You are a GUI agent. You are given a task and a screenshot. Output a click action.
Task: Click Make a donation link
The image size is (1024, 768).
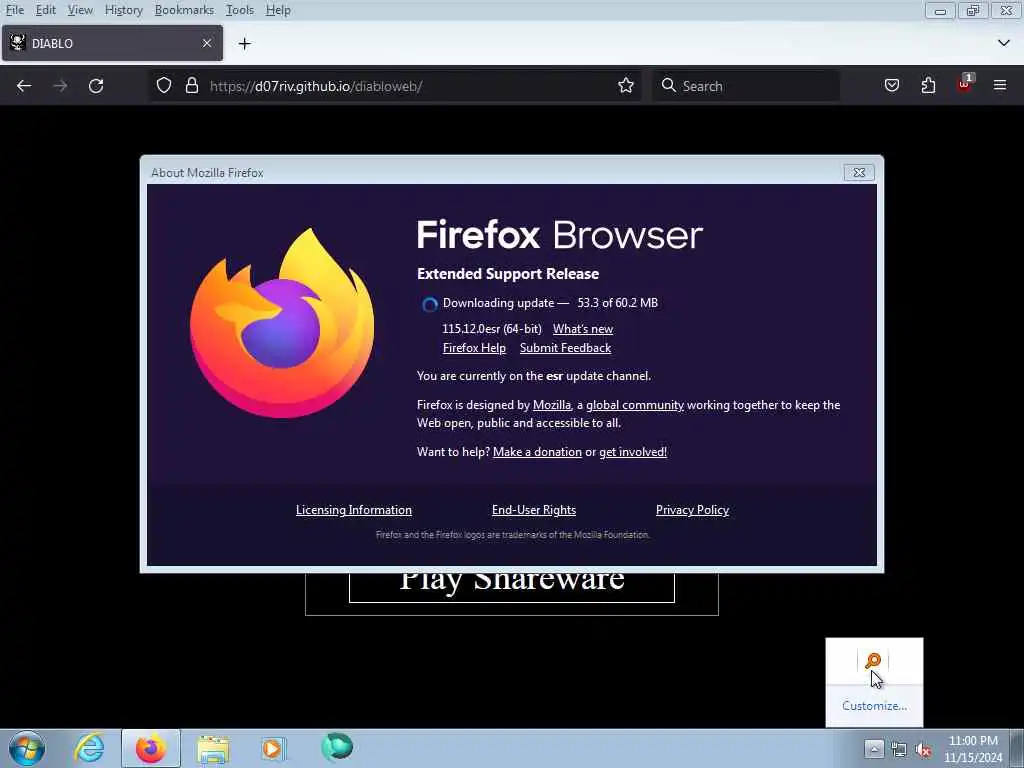537,452
